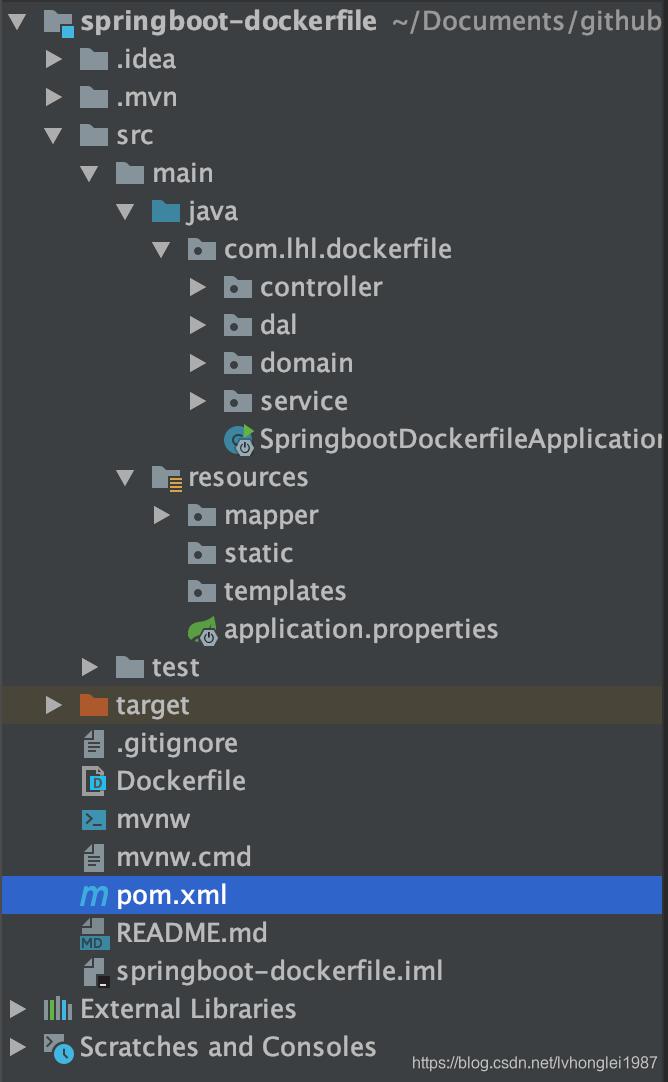
Task: Click the resources folder icon
Action: (165, 477)
